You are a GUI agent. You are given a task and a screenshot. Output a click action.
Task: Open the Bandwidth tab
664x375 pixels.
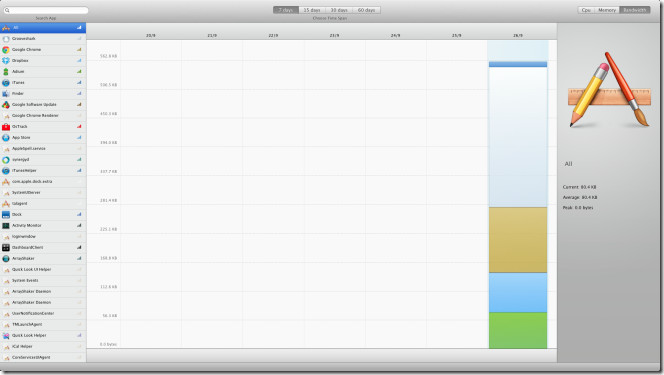[634, 10]
